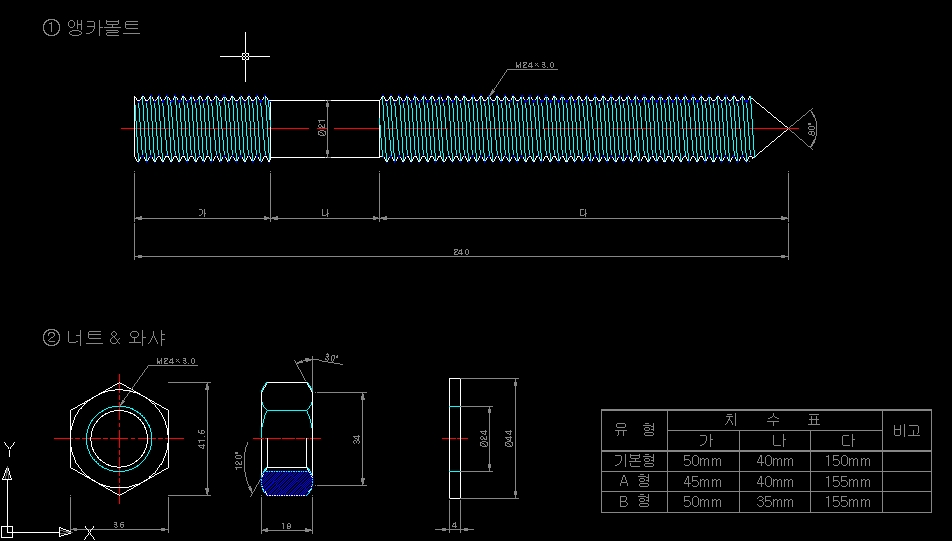Viewport: 952px width, 541px height.
Task: Click the washer side view rectangle
Action: pyautogui.click(x=455, y=438)
